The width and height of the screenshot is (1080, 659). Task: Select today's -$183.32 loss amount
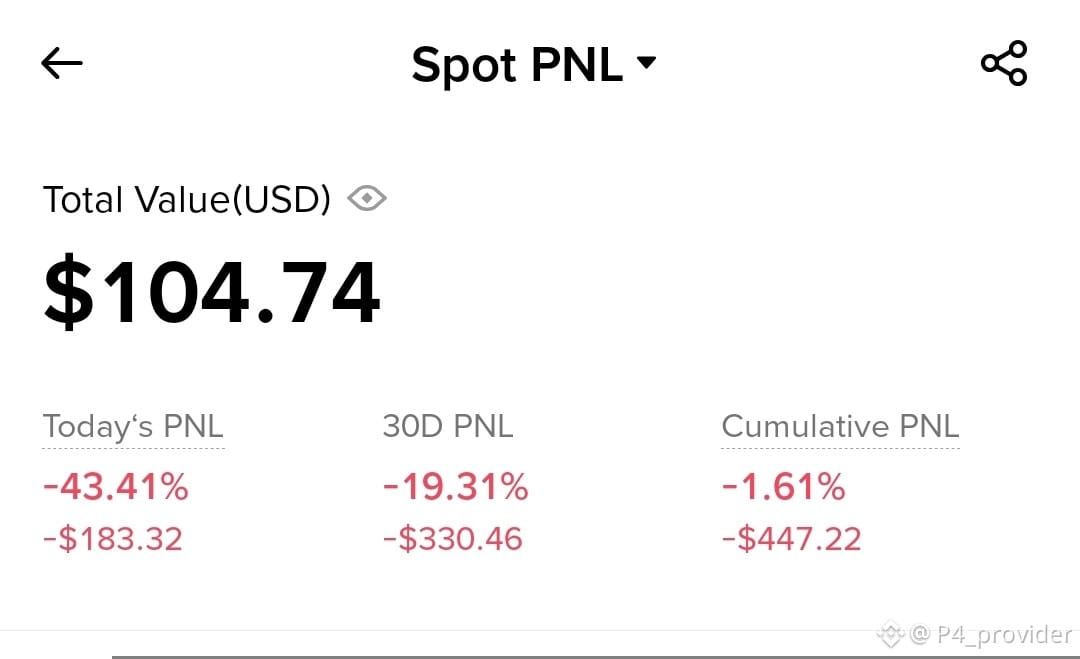point(113,538)
